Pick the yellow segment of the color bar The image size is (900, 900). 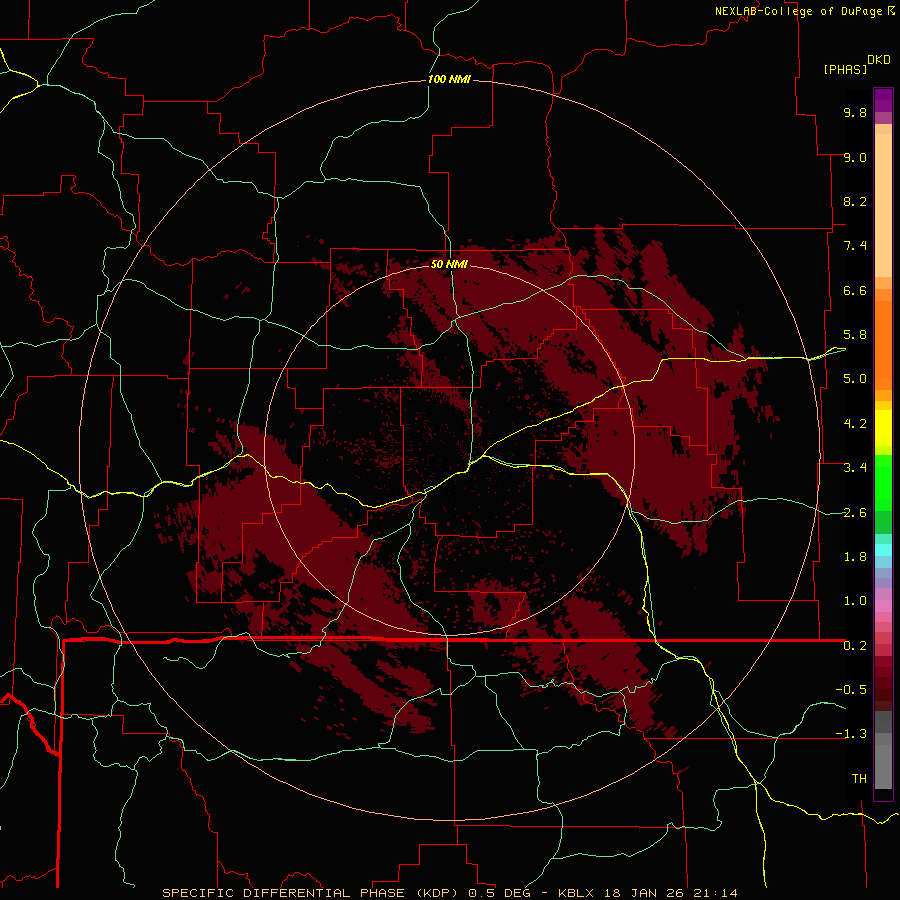point(883,428)
